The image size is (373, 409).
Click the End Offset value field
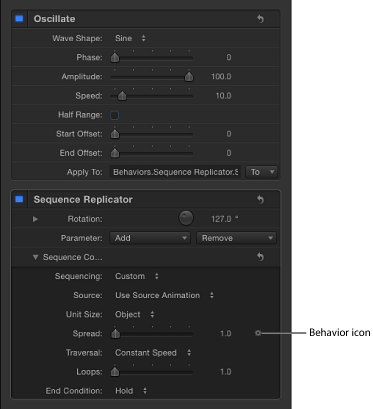coord(229,153)
